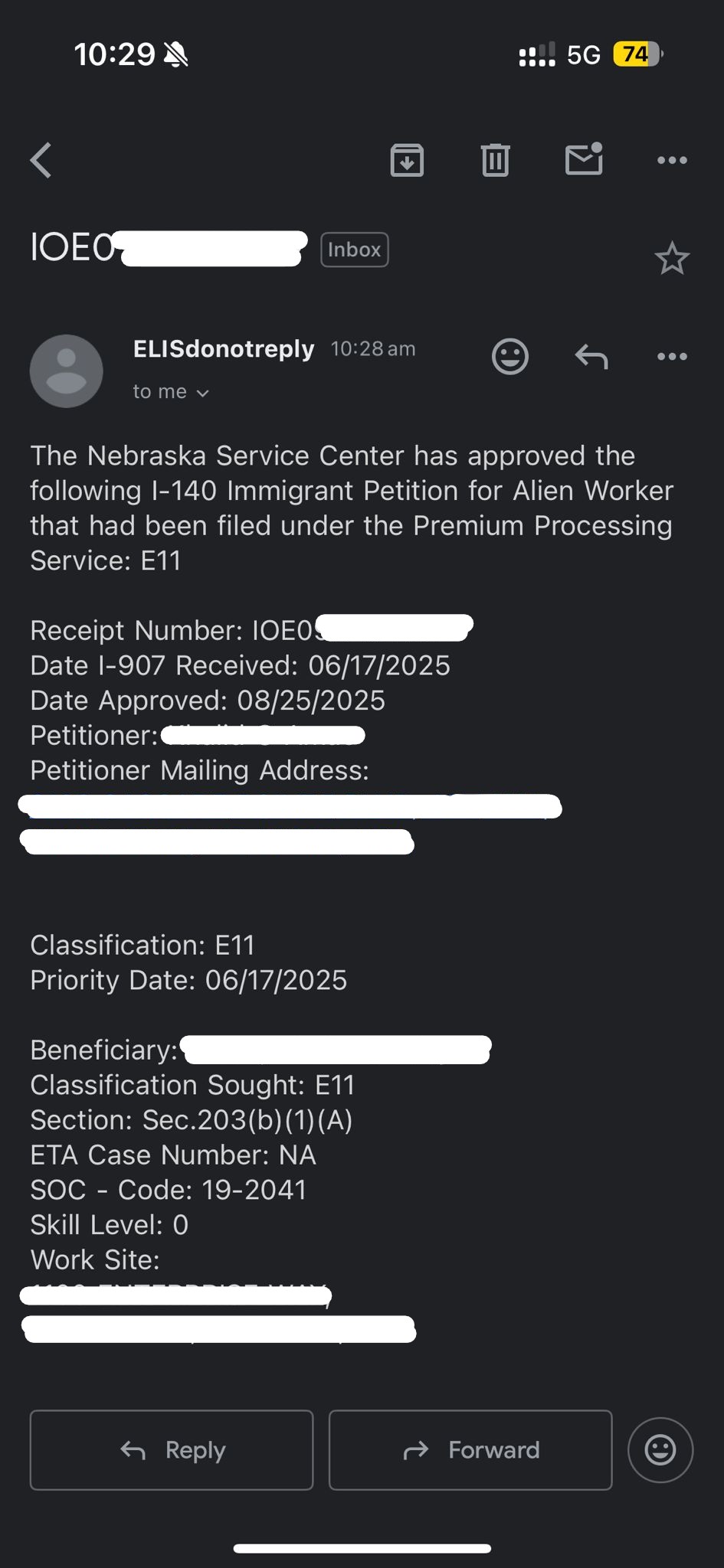Tap the Reply button
The height and width of the screenshot is (1568, 724).
point(171,1449)
